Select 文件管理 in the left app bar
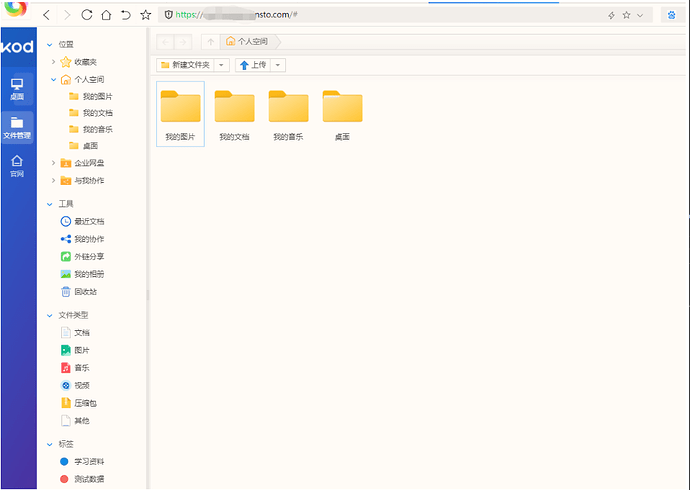 17,127
